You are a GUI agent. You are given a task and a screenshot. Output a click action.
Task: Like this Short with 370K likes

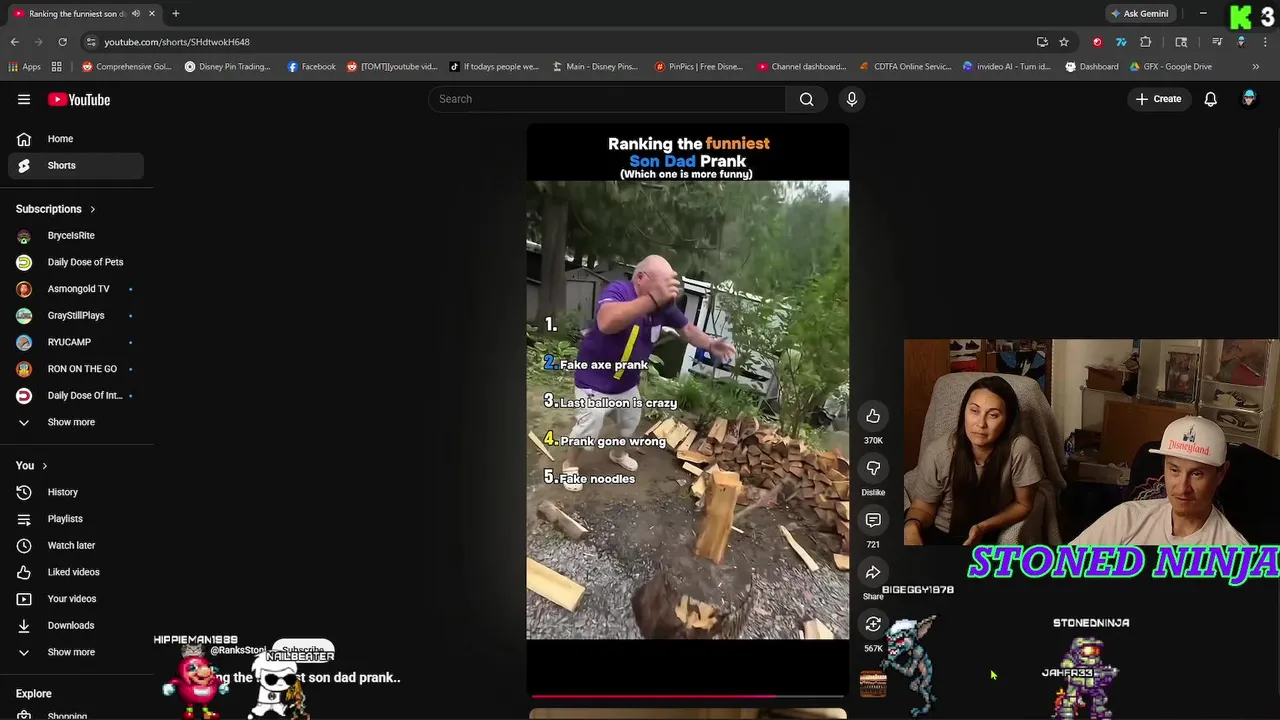point(873,416)
